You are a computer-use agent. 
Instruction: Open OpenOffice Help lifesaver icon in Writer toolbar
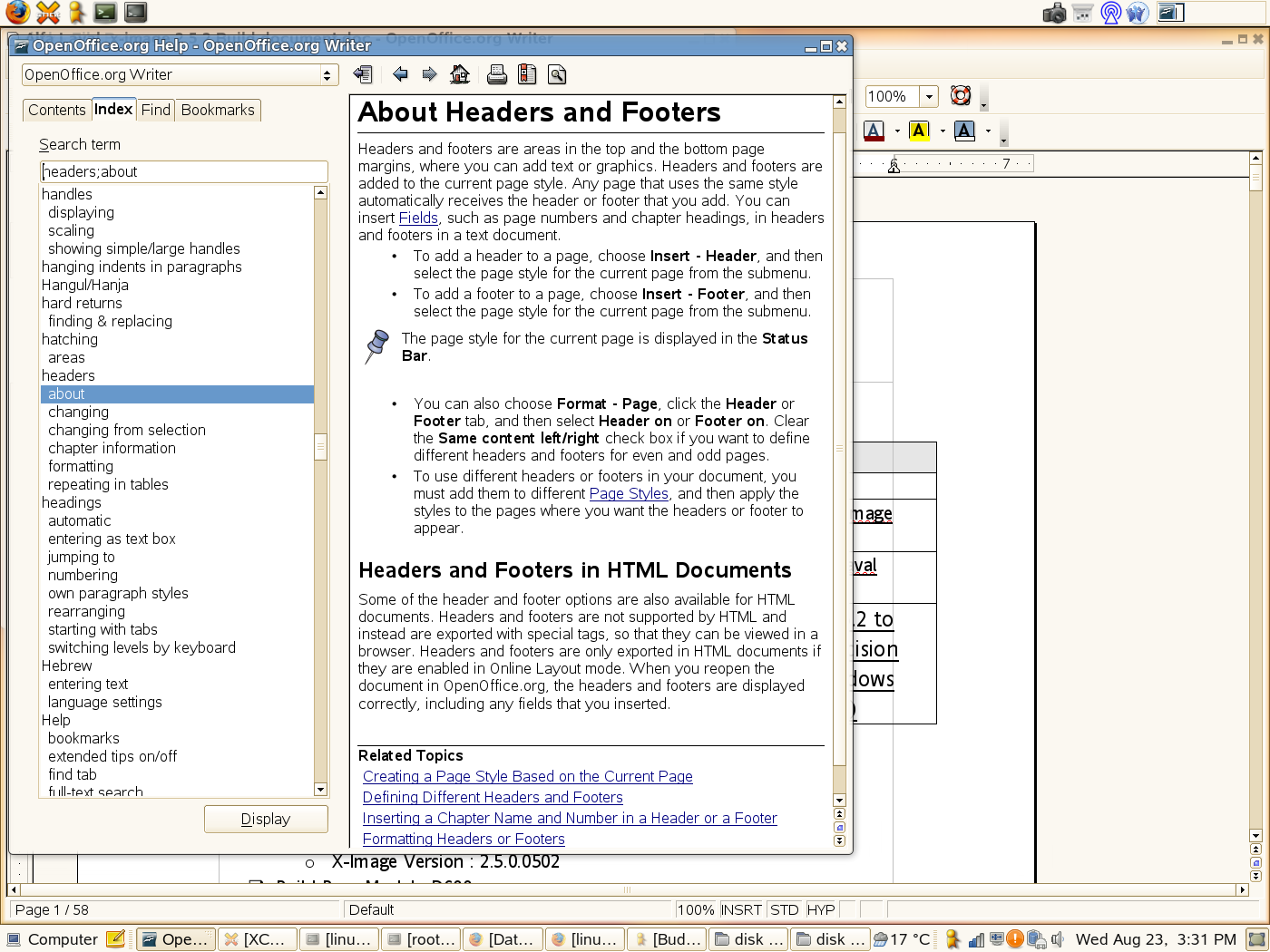[961, 95]
